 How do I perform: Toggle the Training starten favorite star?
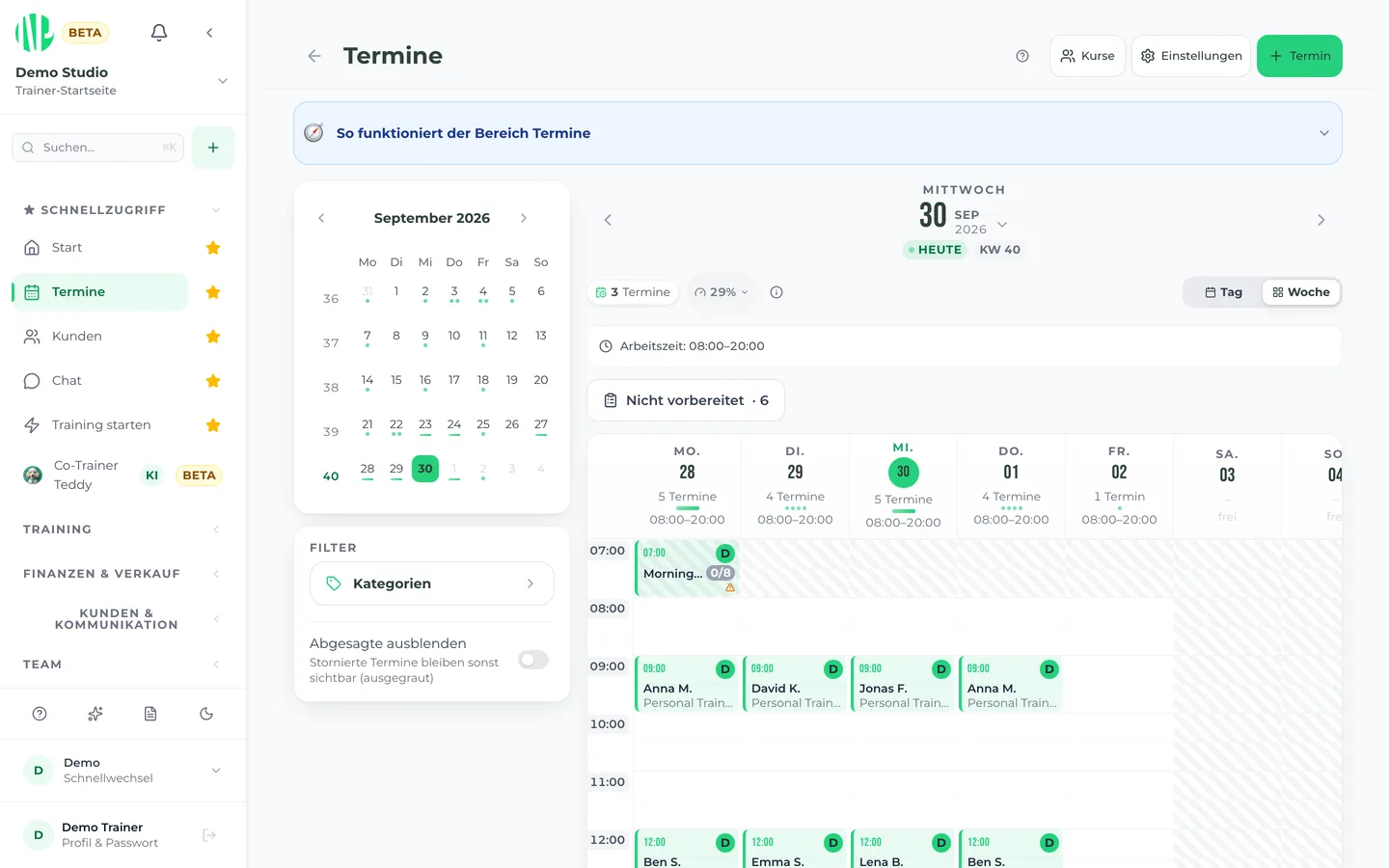[213, 425]
